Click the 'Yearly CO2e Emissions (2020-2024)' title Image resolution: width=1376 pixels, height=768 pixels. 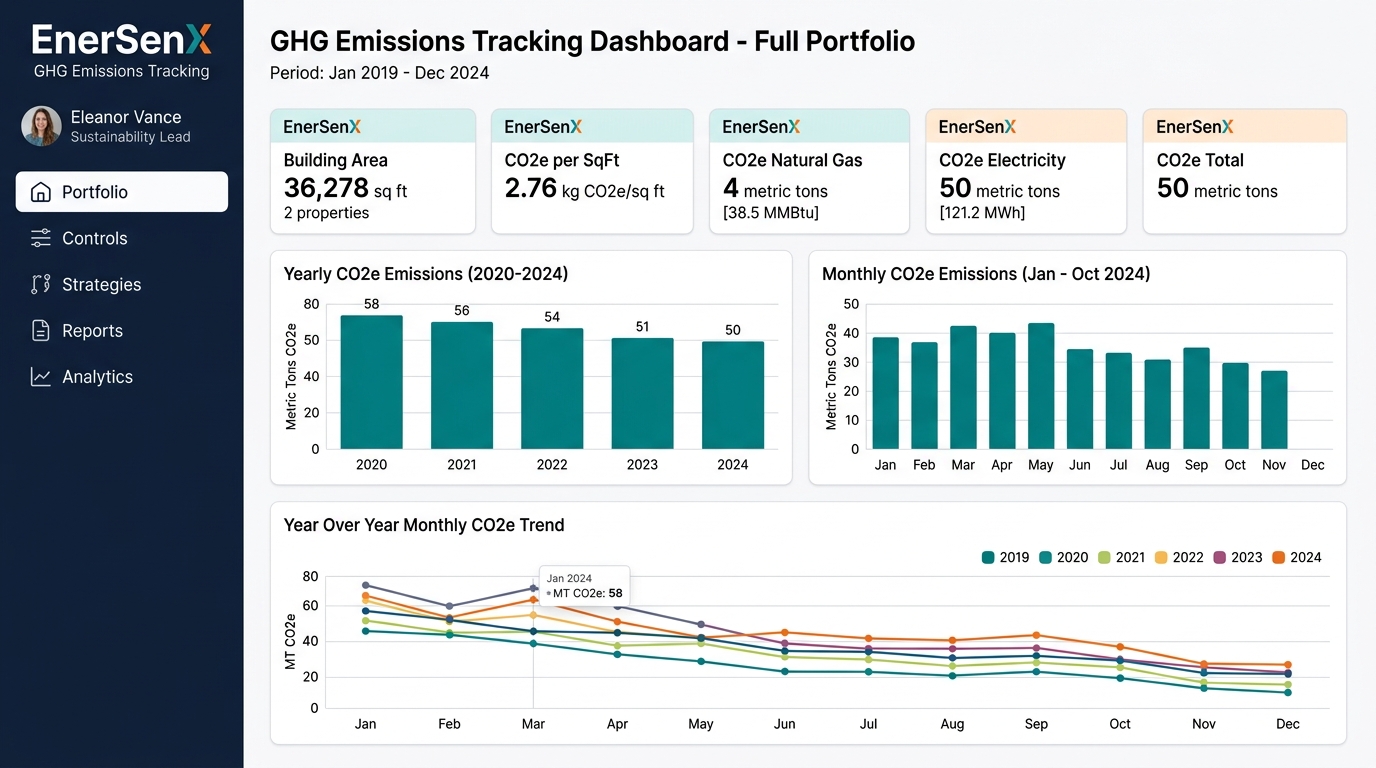(426, 274)
